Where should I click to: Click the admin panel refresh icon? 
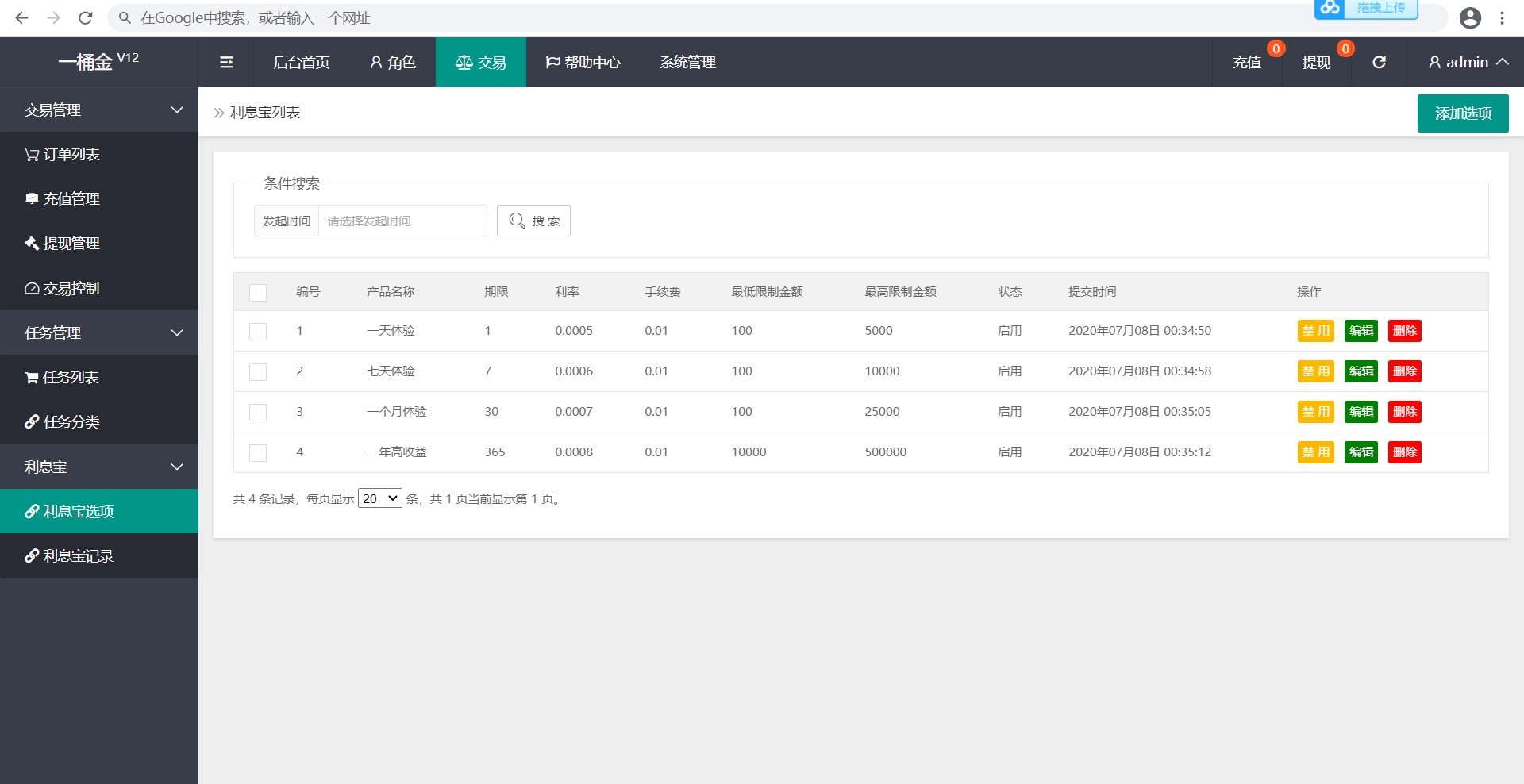click(x=1379, y=62)
